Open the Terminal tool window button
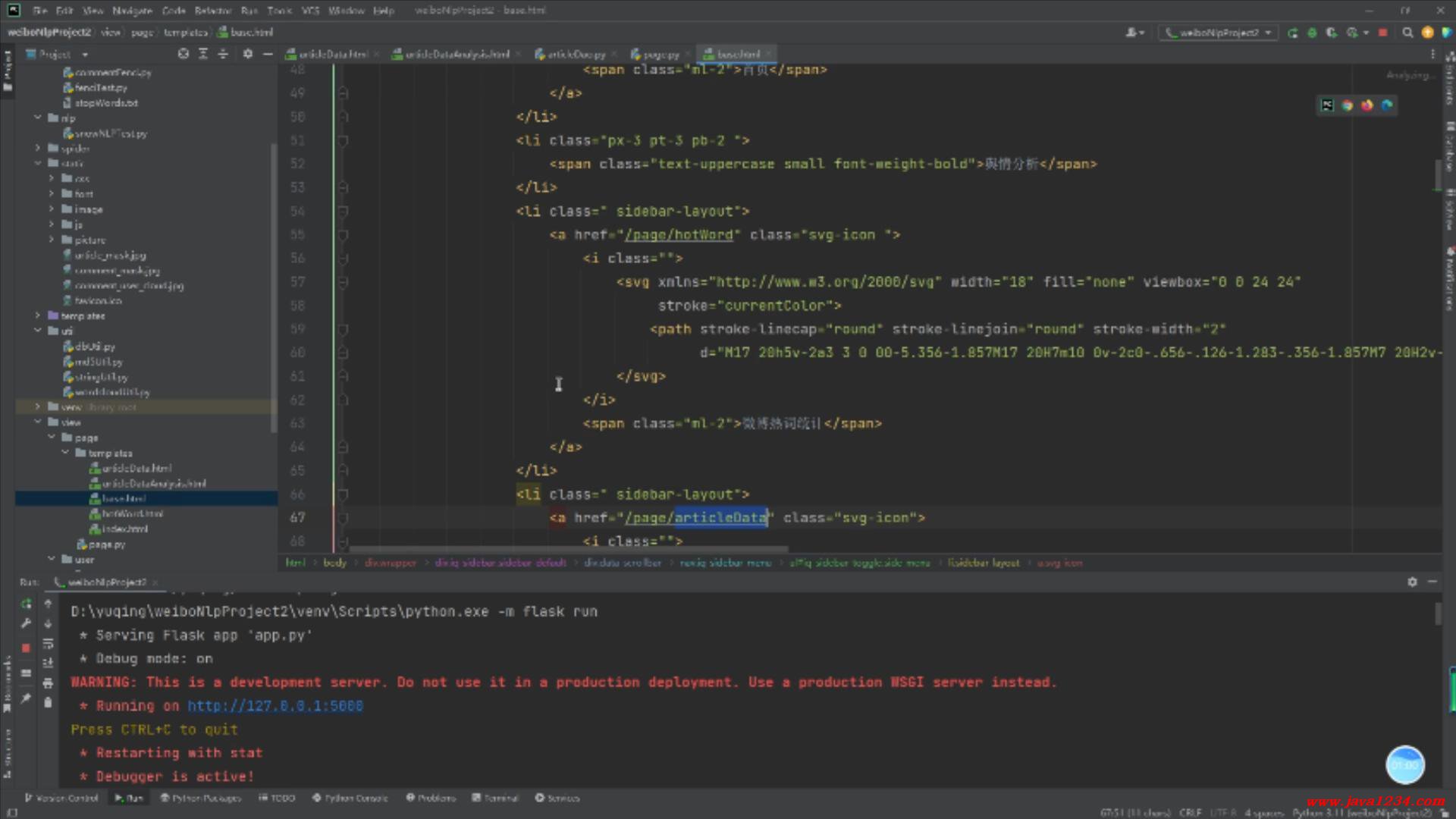The width and height of the screenshot is (1456, 819). pyautogui.click(x=495, y=798)
